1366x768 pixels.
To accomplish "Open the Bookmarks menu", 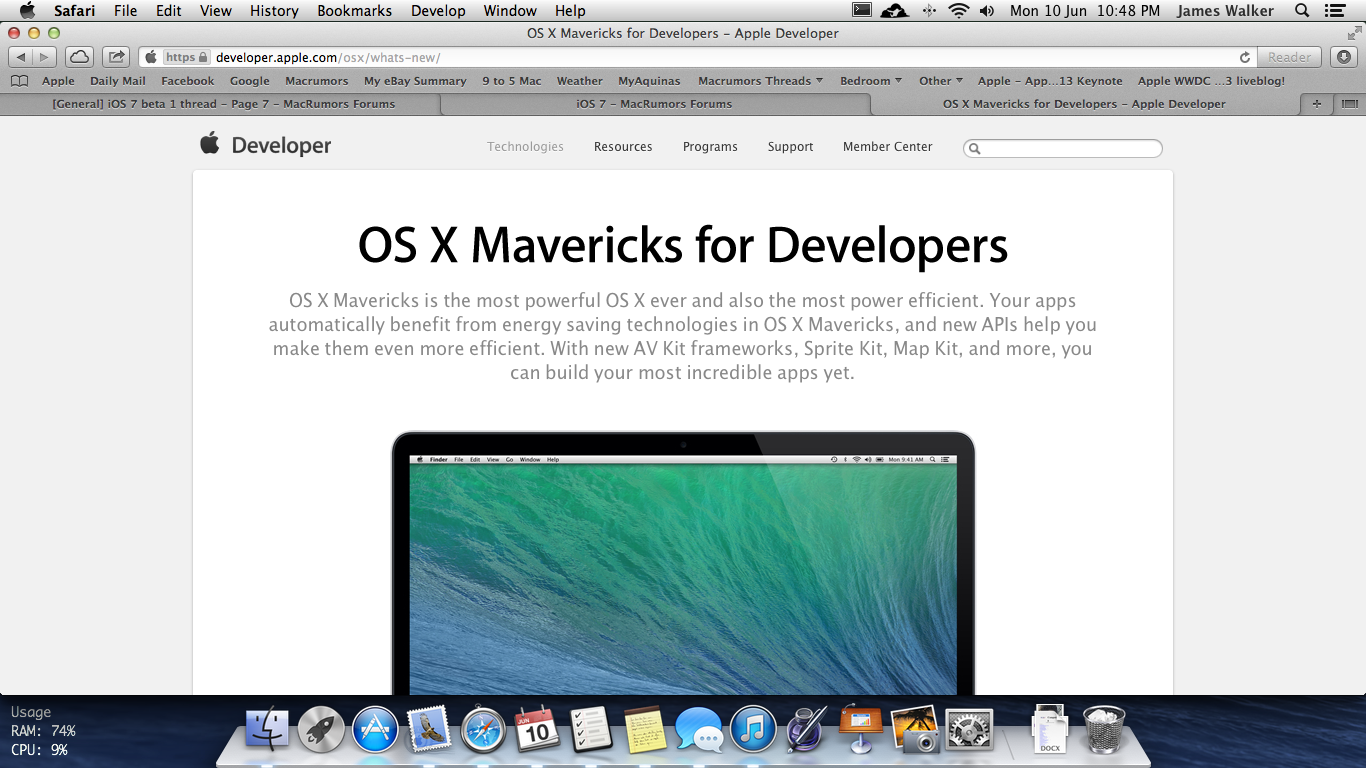I will (x=354, y=11).
